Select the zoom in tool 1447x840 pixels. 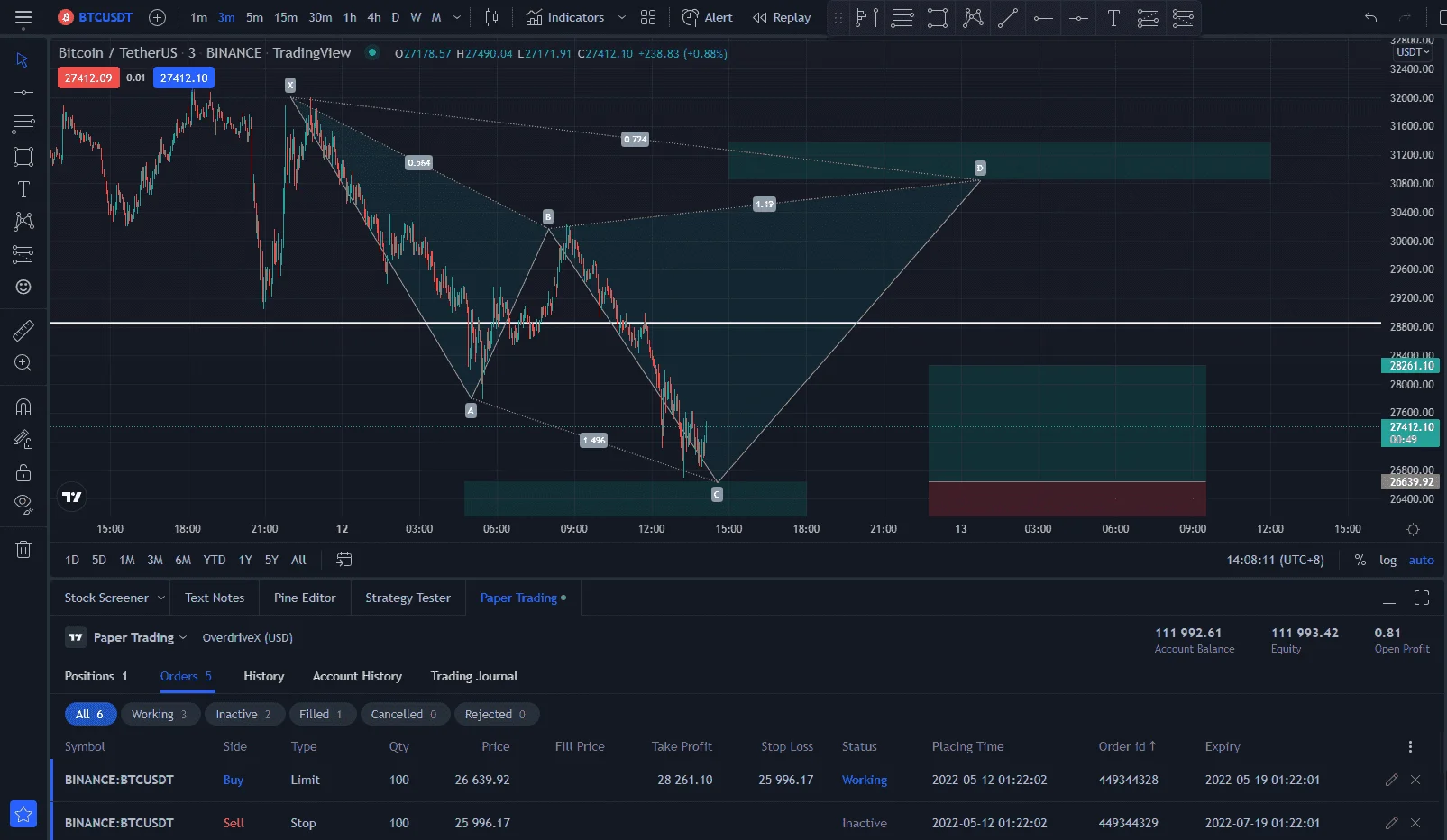pyautogui.click(x=23, y=363)
